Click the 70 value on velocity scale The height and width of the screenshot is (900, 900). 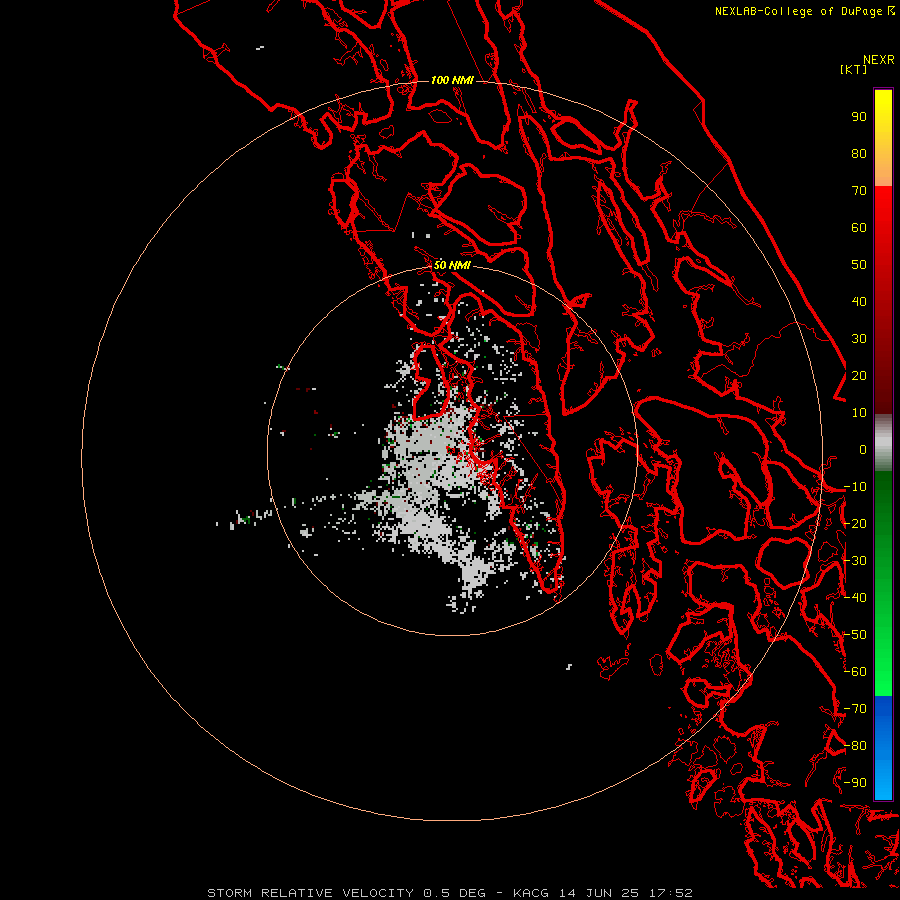click(x=859, y=191)
